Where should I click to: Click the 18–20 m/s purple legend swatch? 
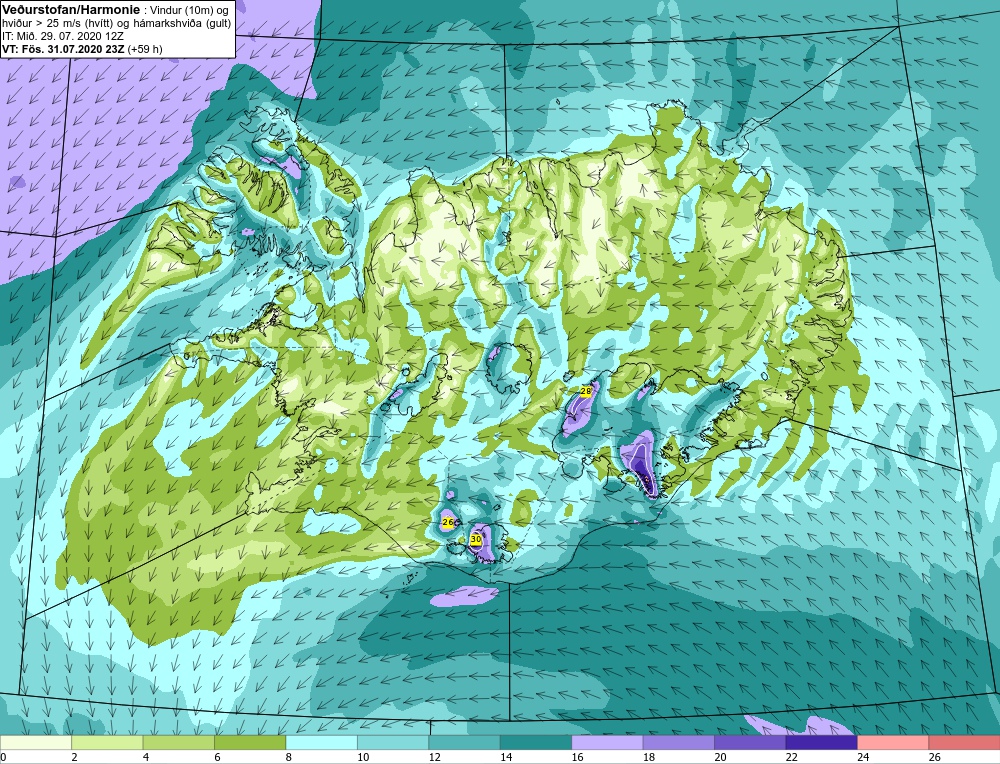tap(679, 742)
